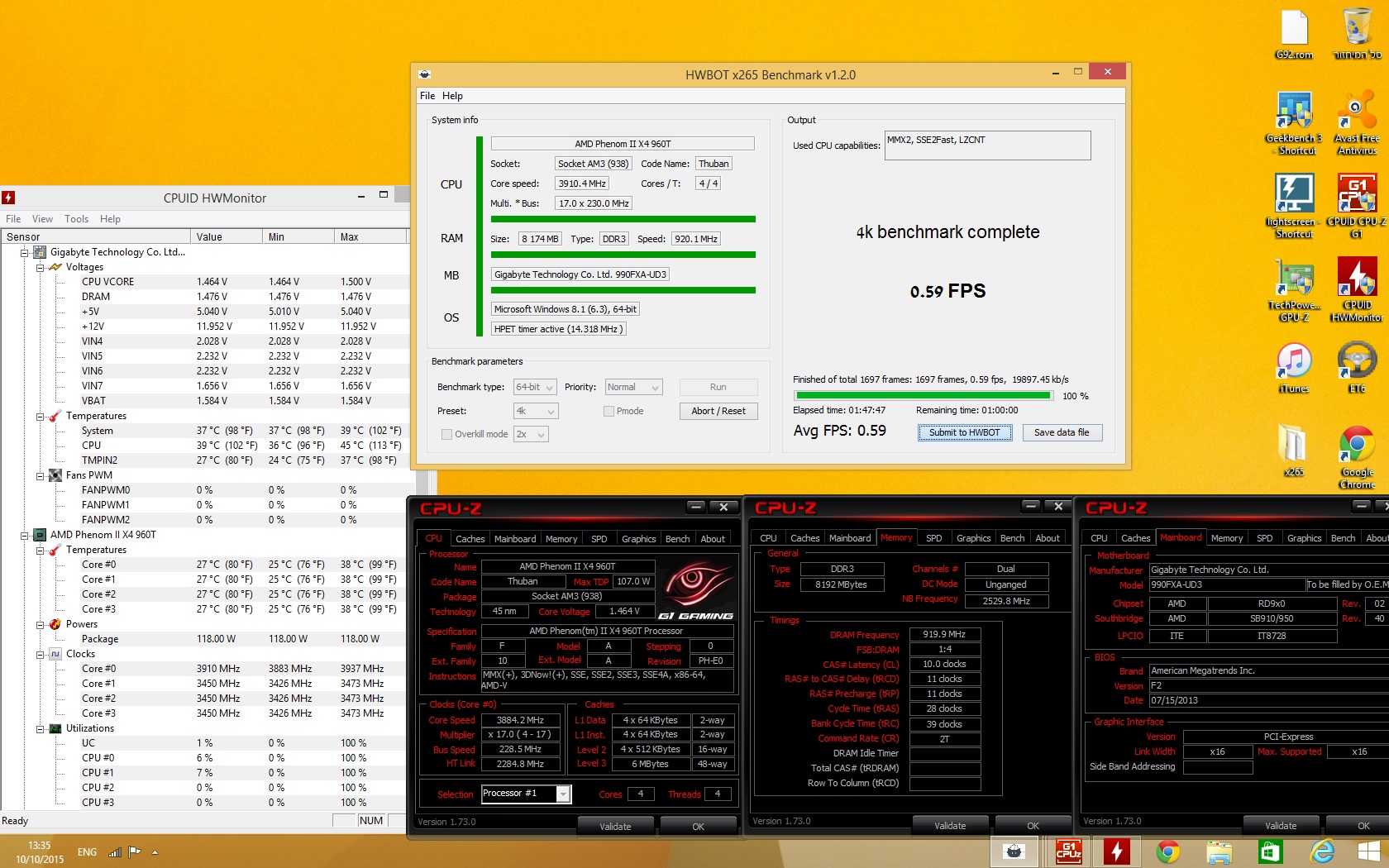Click the Value column header in HWMonitor
This screenshot has height=868, width=1389.
(226, 236)
